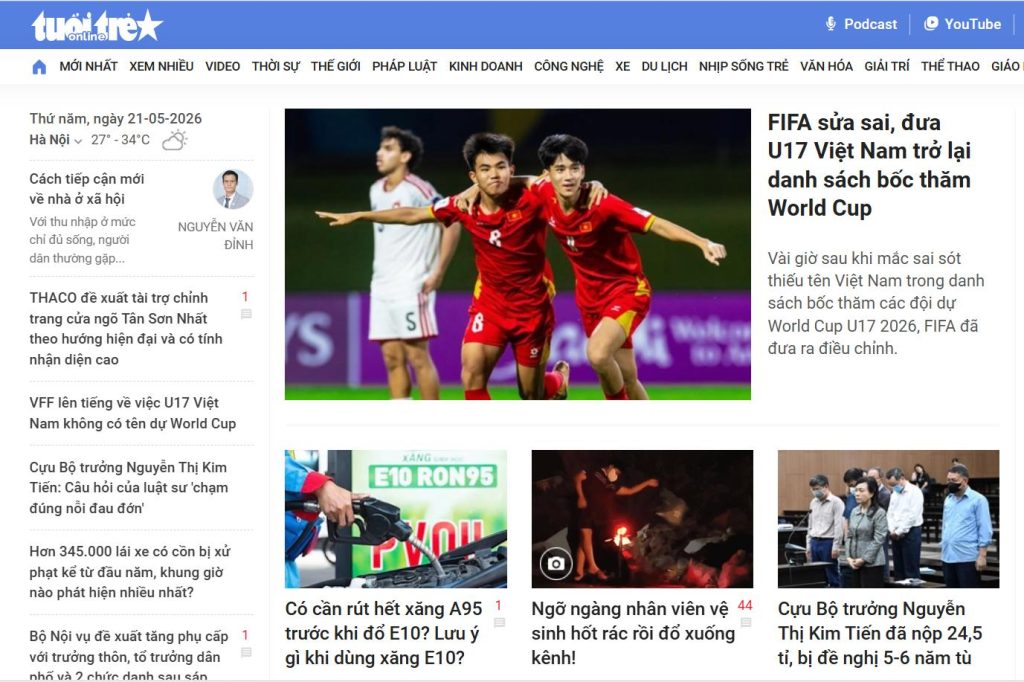The width and height of the screenshot is (1024, 682).
Task: Read VFF lên tiếng U17 article
Action: (133, 413)
